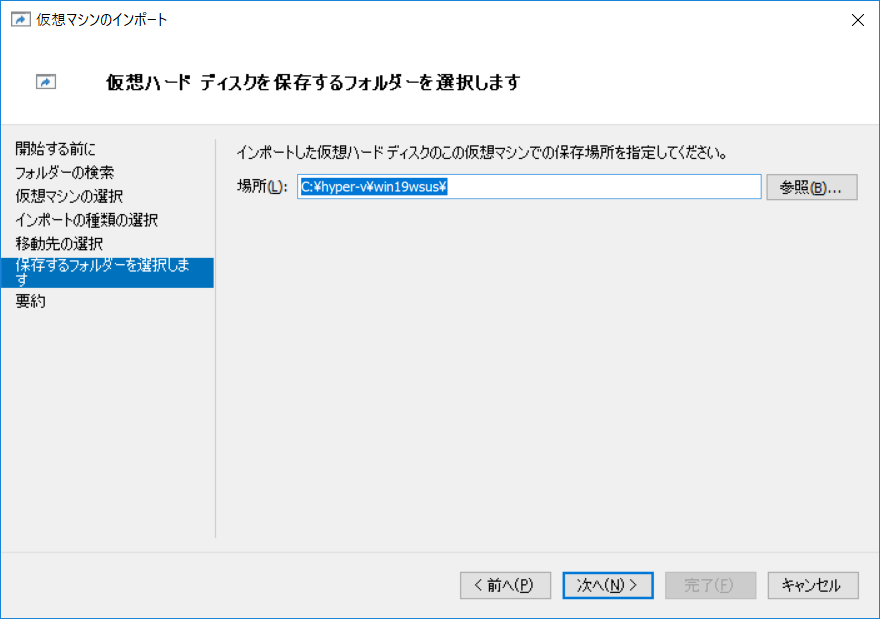Click the 次へ(N) button to proceed
This screenshot has width=880, height=619.
pyautogui.click(x=607, y=585)
